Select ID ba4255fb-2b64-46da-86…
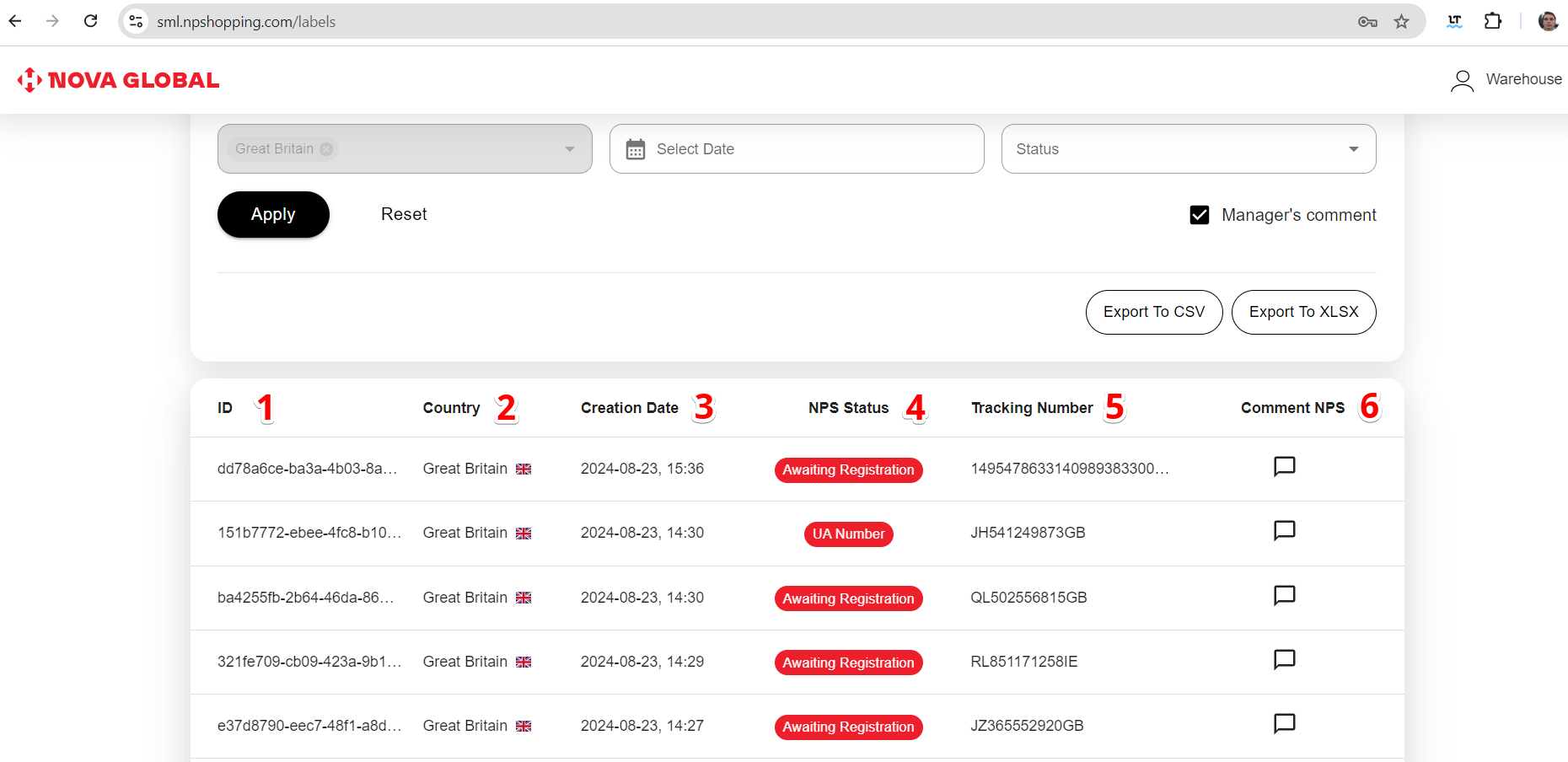1568x762 pixels. (x=306, y=598)
